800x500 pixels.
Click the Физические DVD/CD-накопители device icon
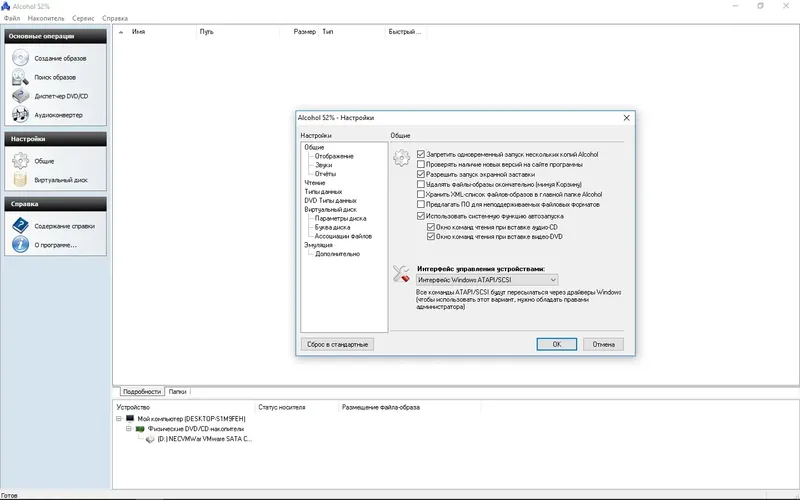[x=140, y=429]
